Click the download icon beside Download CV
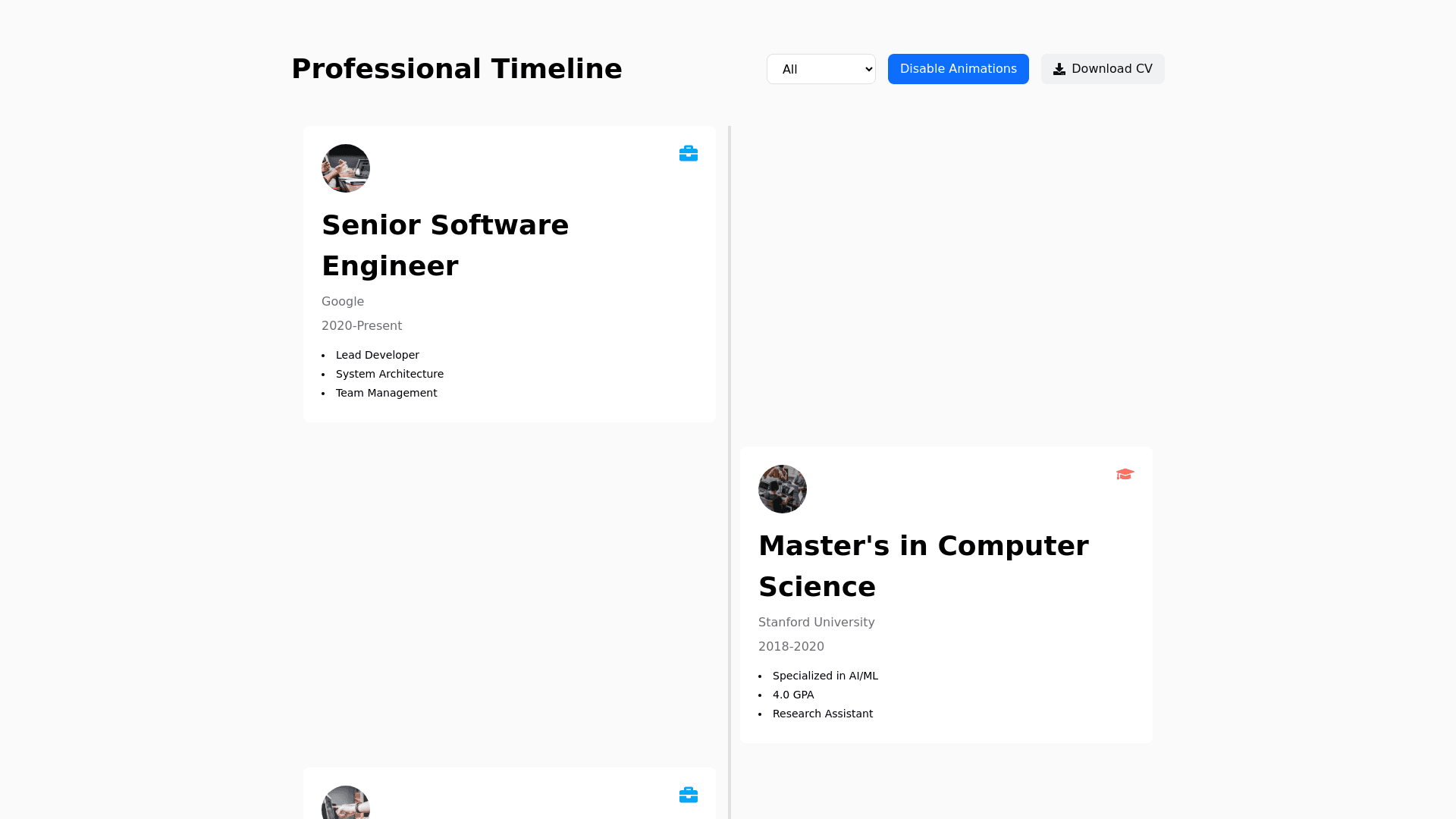Viewport: 1456px width, 819px height. click(x=1059, y=69)
